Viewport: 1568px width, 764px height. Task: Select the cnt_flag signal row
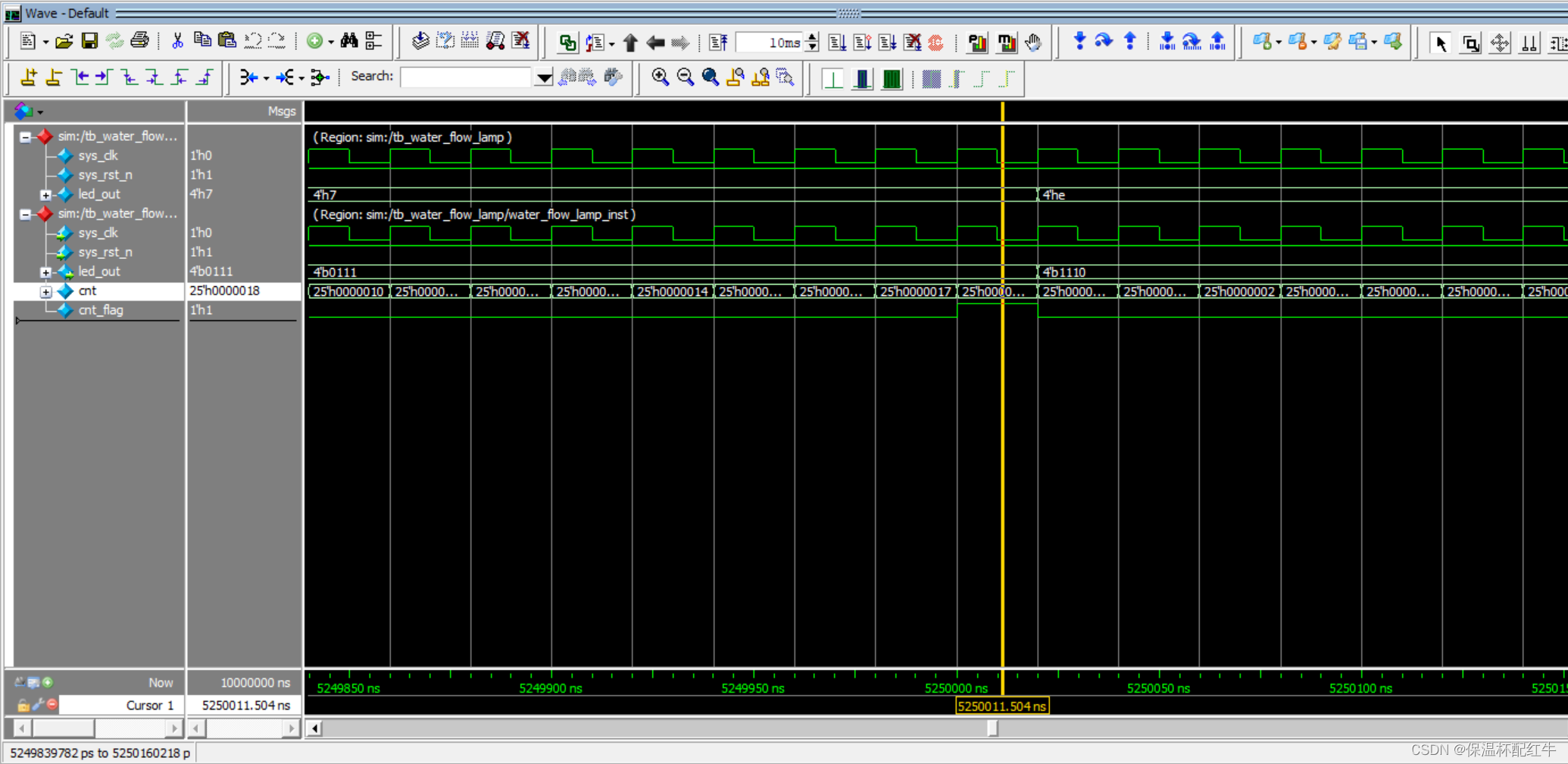(x=101, y=310)
